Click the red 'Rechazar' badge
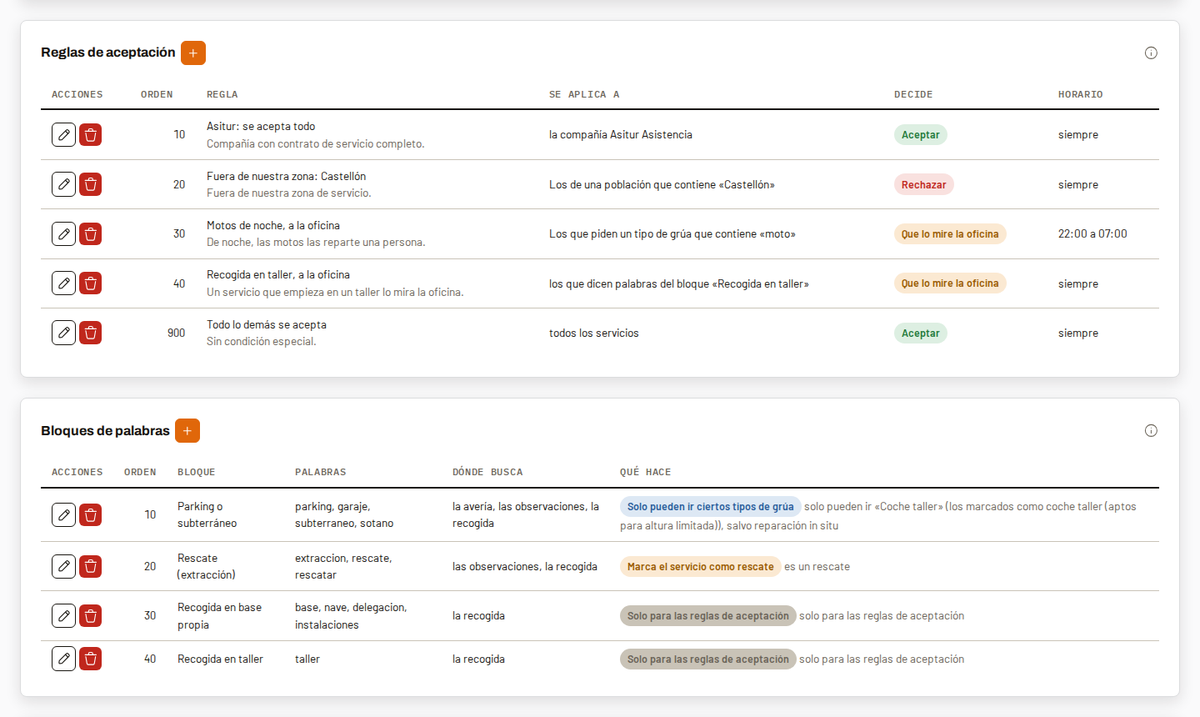The image size is (1200, 717). (924, 184)
